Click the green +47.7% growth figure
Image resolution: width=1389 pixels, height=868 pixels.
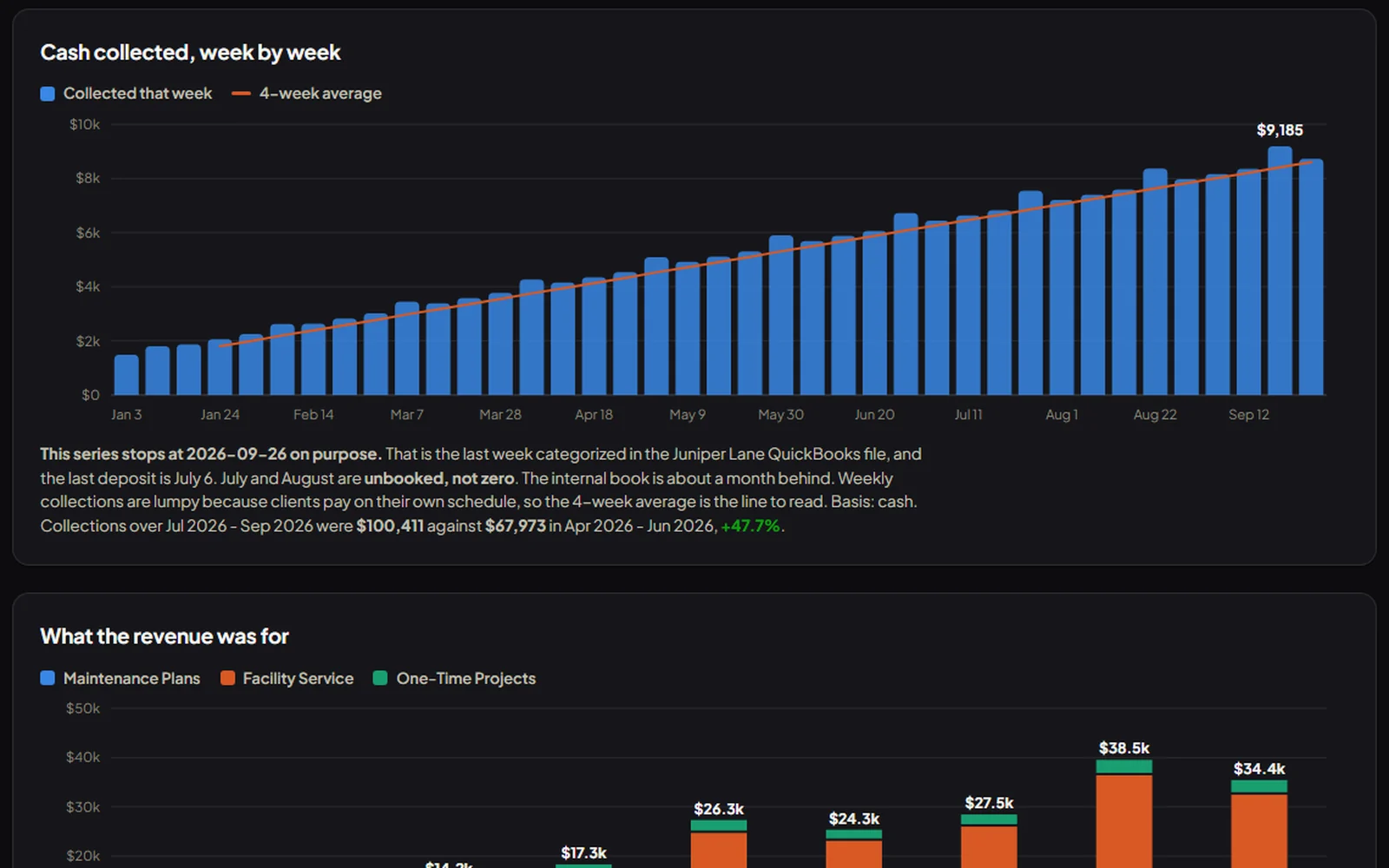pos(751,526)
